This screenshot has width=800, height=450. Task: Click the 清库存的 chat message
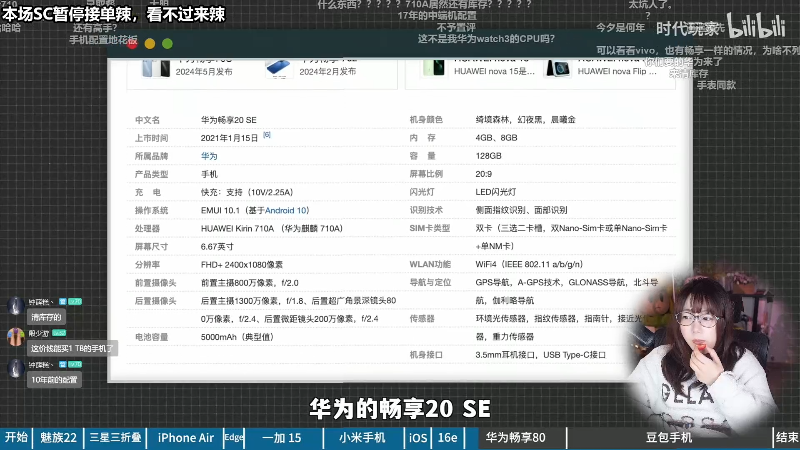pos(46,317)
